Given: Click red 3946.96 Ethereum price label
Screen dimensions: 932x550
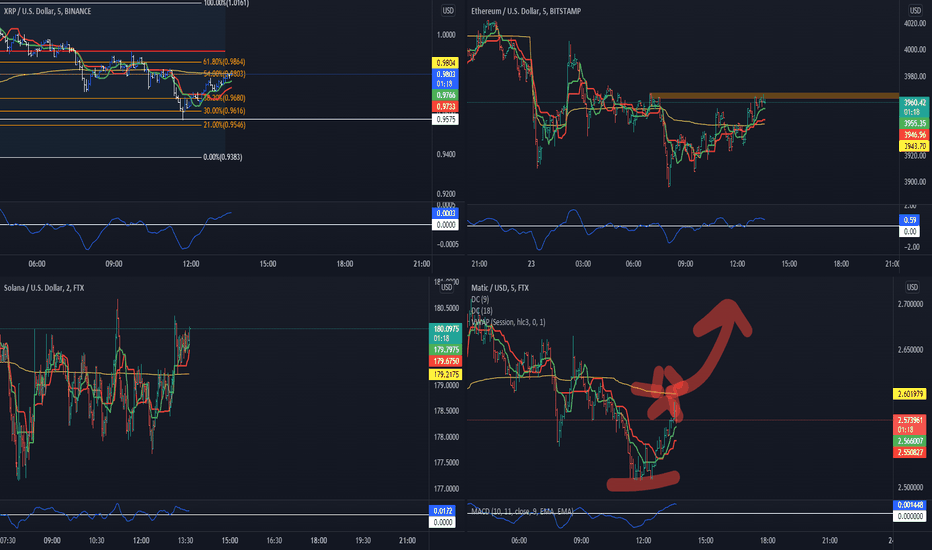Looking at the screenshot, I should 915,135.
